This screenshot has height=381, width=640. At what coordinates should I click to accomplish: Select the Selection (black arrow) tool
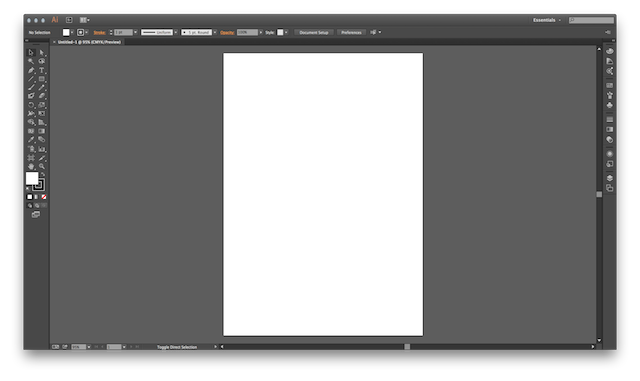[31, 52]
